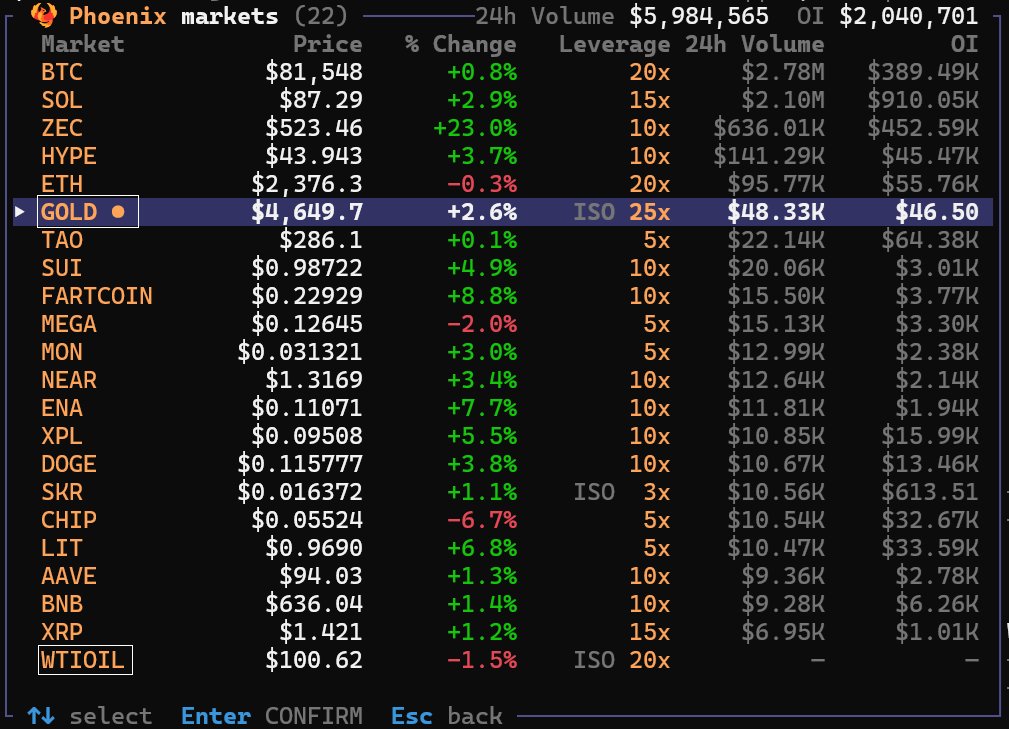Click SKR open interest $613.51
The height and width of the screenshot is (729, 1009).
(x=930, y=492)
